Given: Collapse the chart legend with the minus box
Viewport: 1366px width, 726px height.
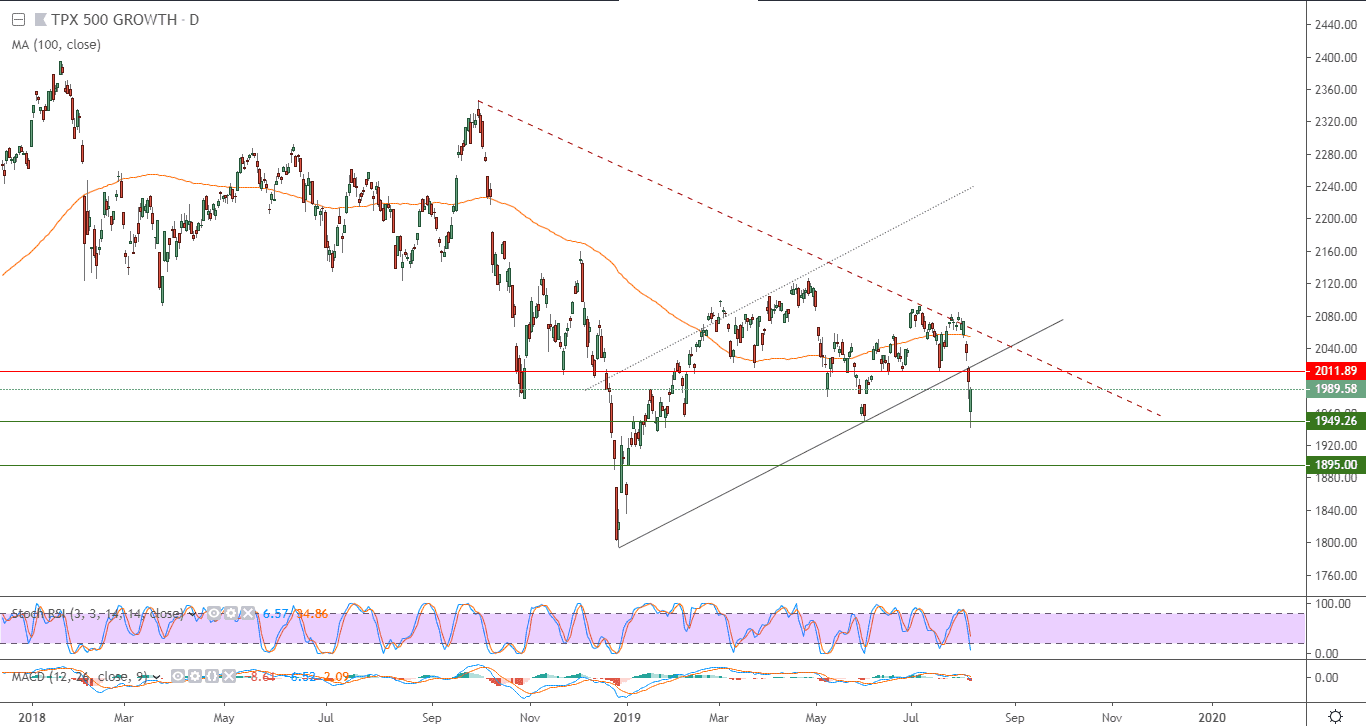Looking at the screenshot, I should pos(17,20).
